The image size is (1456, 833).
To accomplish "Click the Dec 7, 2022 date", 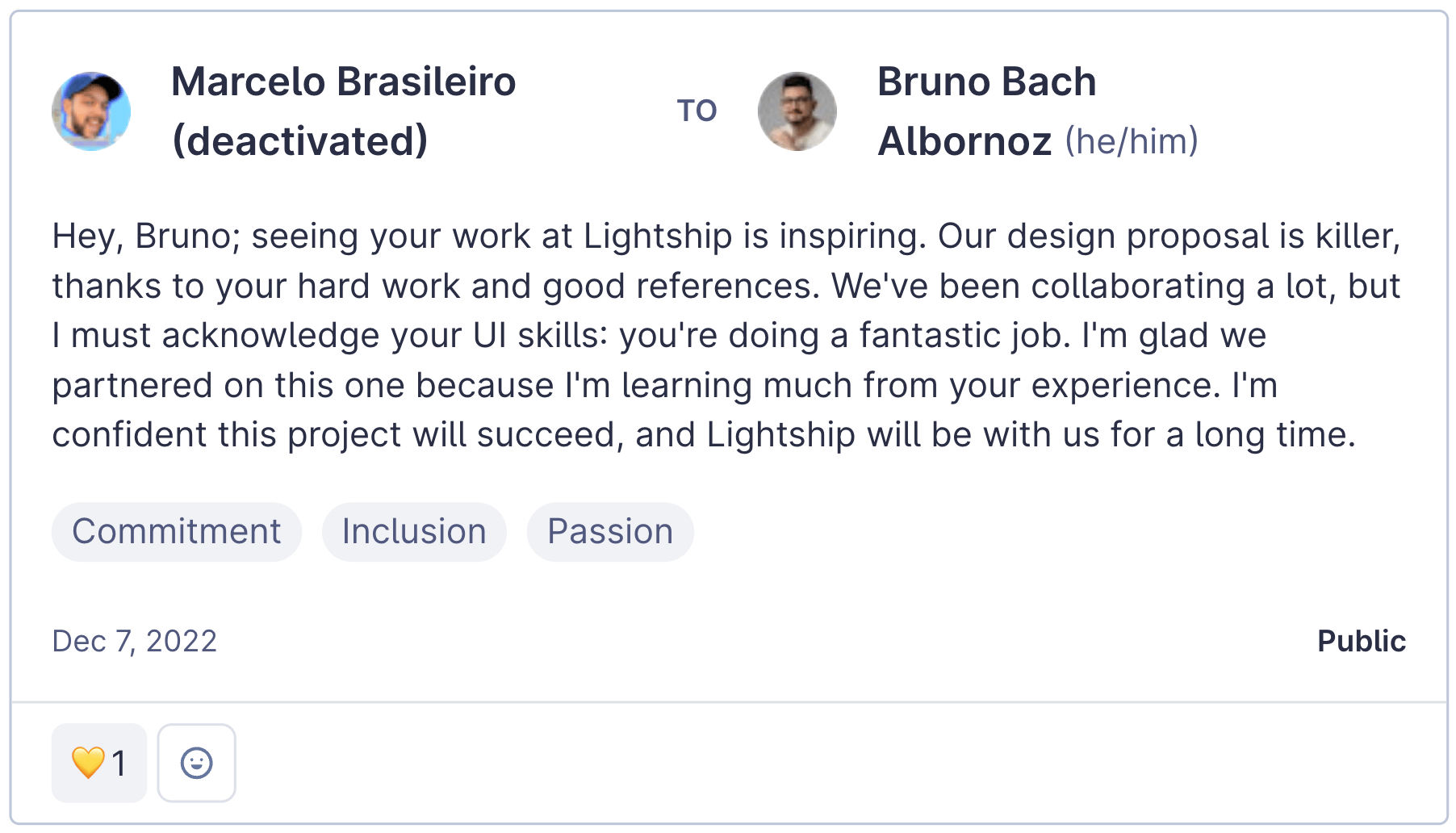I will [135, 641].
